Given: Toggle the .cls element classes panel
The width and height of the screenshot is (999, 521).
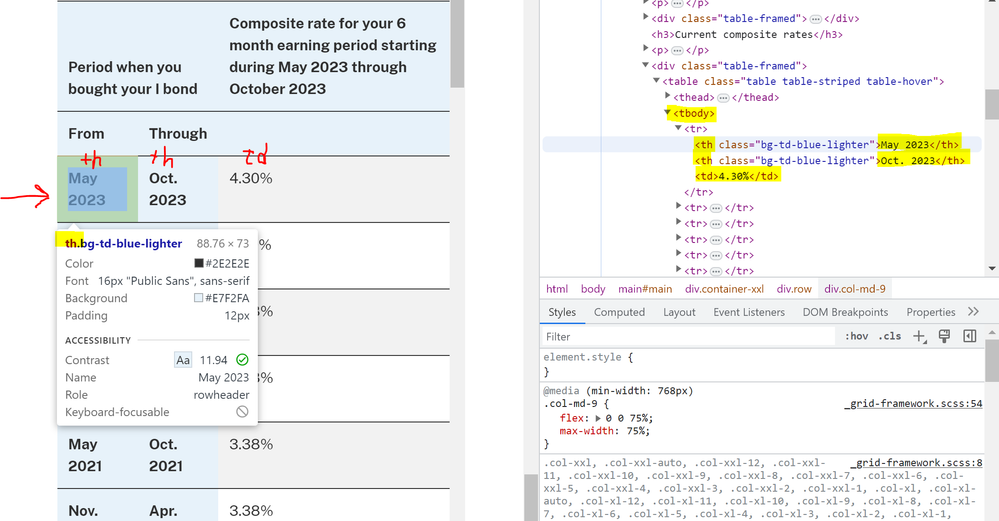Looking at the screenshot, I should click(890, 336).
